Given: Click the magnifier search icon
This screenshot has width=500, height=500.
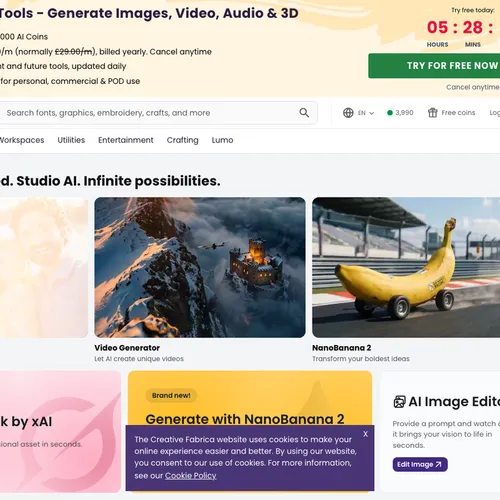Looking at the screenshot, I should click(304, 113).
